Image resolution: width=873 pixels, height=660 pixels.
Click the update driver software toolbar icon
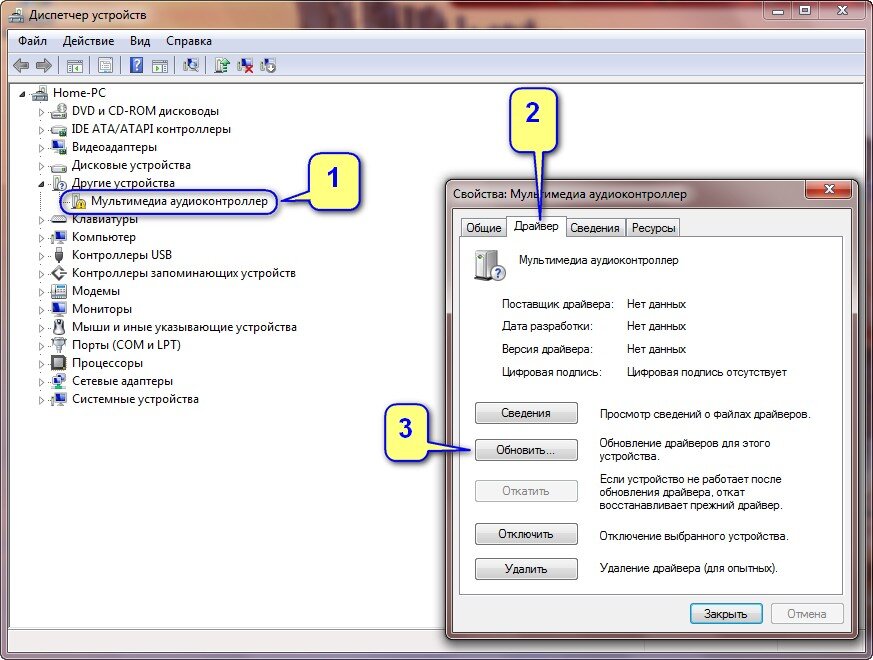point(222,66)
